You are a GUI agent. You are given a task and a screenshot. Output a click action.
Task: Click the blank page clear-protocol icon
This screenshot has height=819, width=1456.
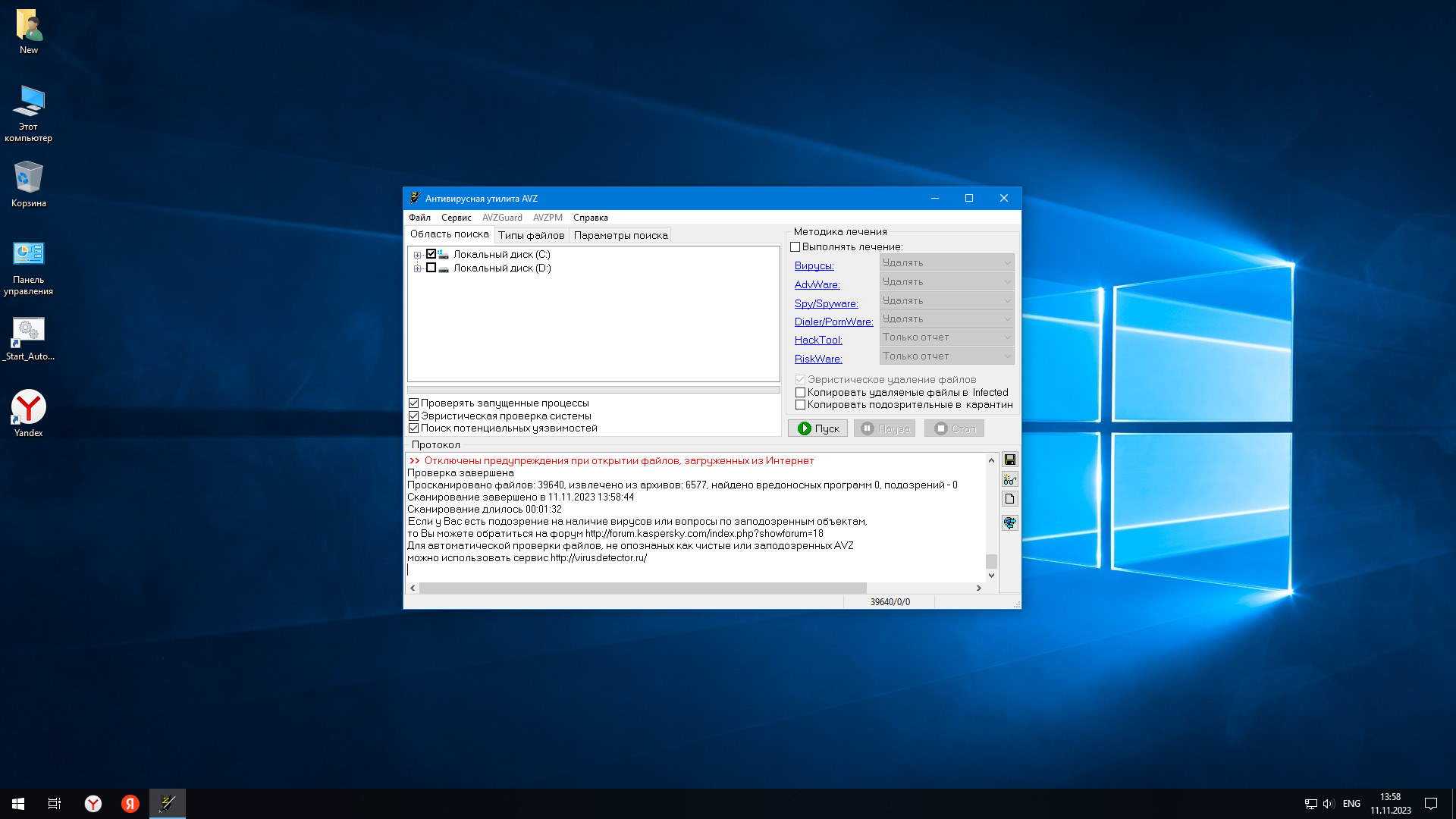(x=1009, y=499)
